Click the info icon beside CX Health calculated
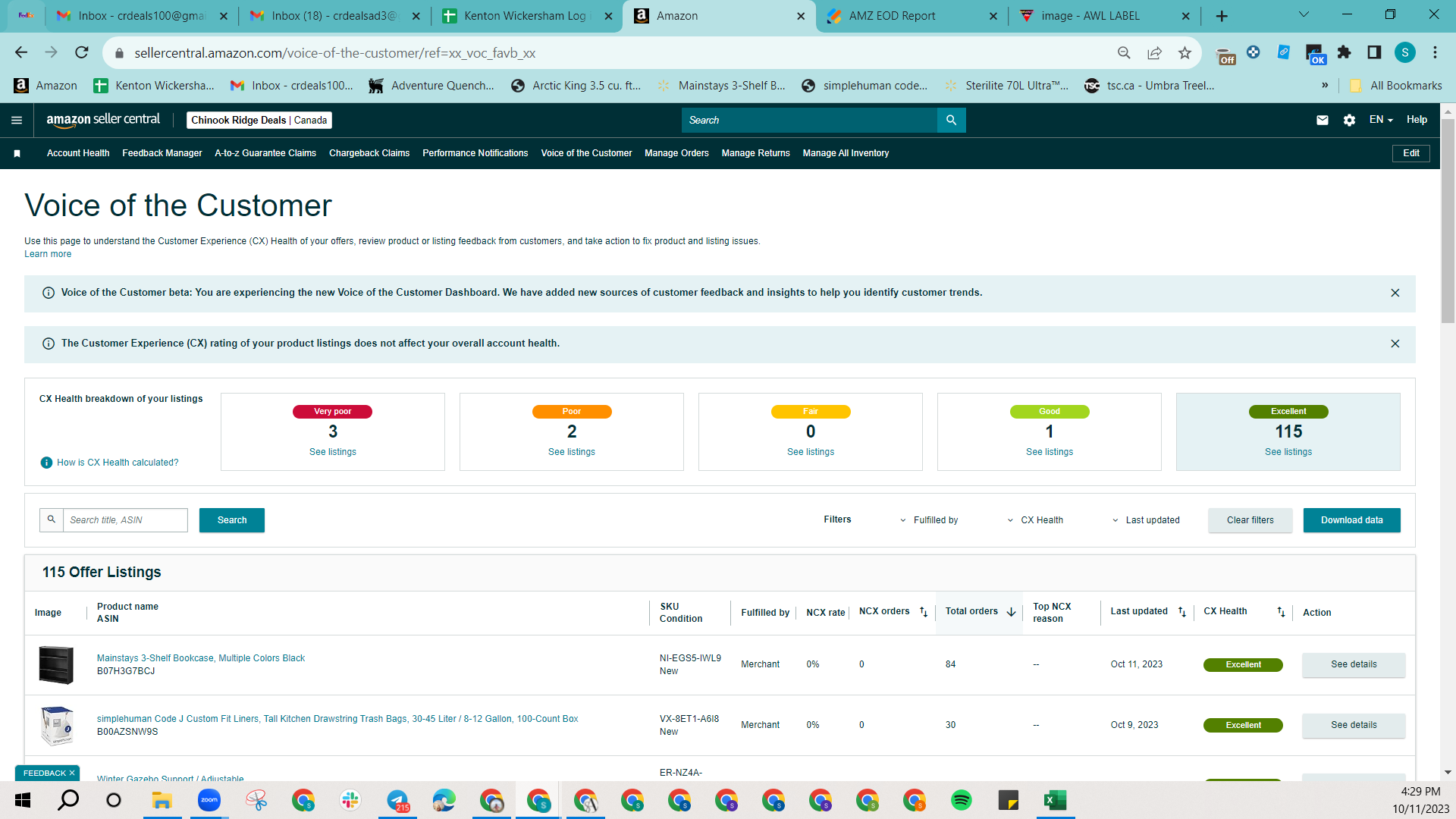The height and width of the screenshot is (819, 1456). (46, 463)
